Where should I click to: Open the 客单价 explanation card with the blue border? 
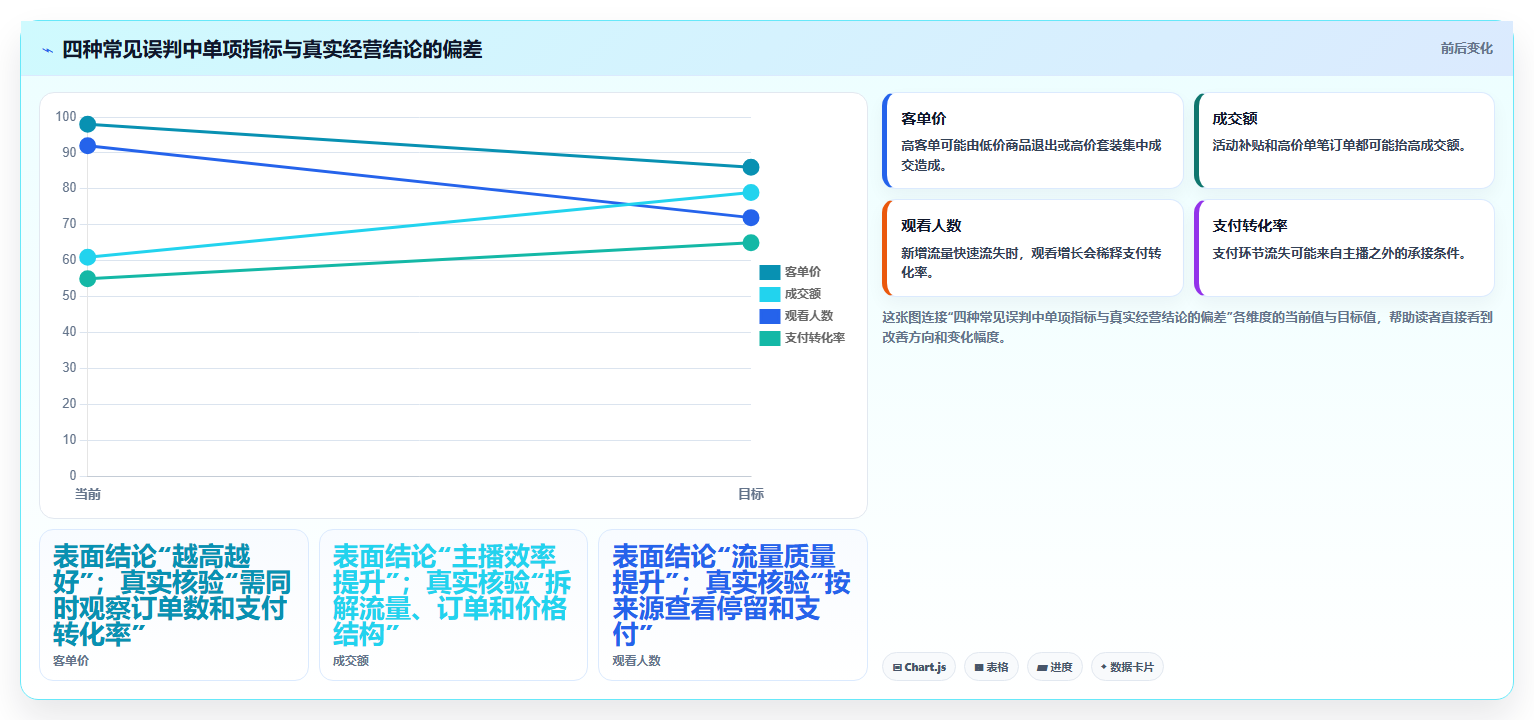[1032, 141]
